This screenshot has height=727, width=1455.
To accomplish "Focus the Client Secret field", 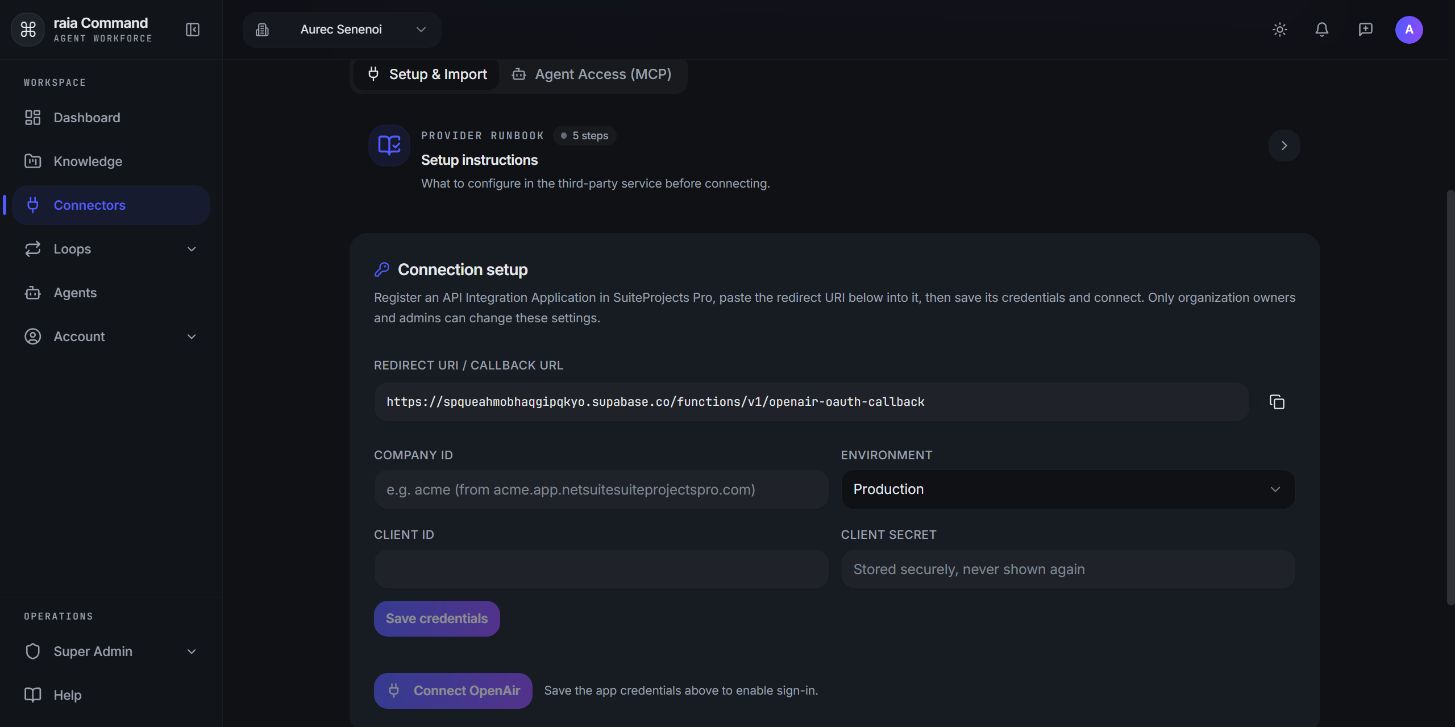I will click(x=1068, y=570).
